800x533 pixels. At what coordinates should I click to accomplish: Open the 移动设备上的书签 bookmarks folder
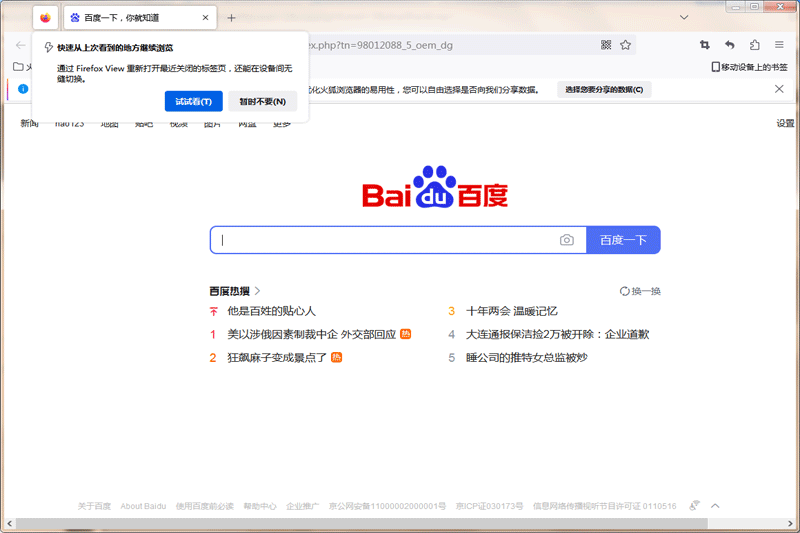click(x=749, y=67)
